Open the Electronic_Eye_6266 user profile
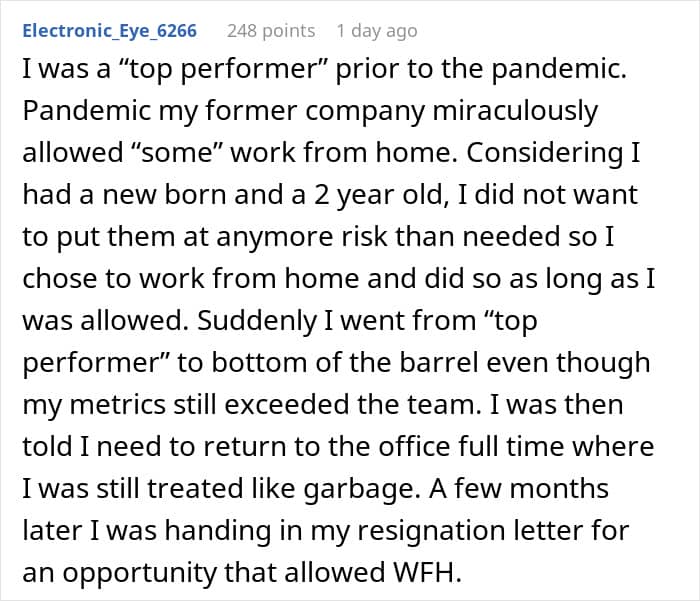Screen dimensions: 700x601 coord(108,31)
